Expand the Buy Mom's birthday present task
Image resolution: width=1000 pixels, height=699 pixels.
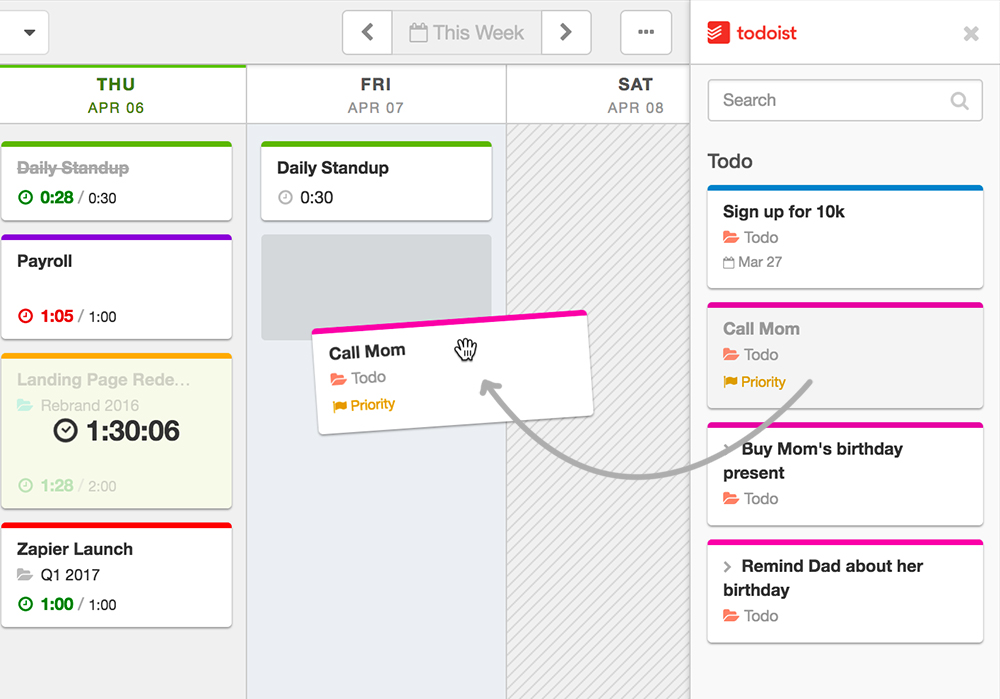click(728, 449)
